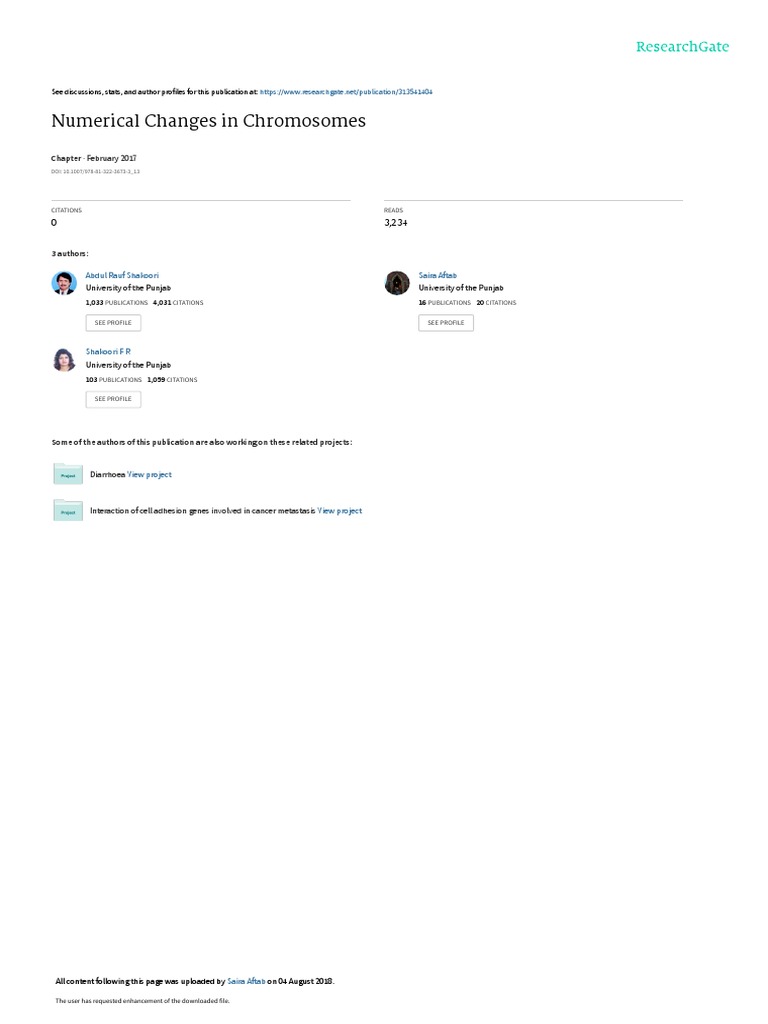Click the title Numerical Changes in Chromosomes
This screenshot has width=768, height=1024.
coord(208,121)
